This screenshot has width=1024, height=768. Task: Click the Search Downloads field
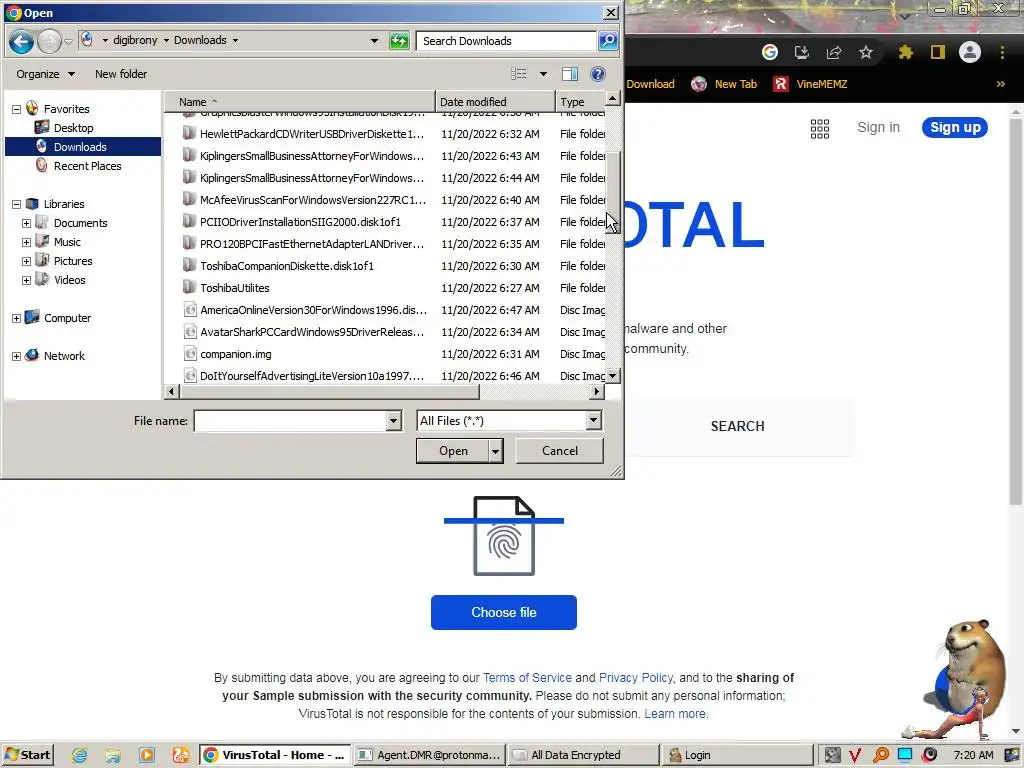pos(506,41)
